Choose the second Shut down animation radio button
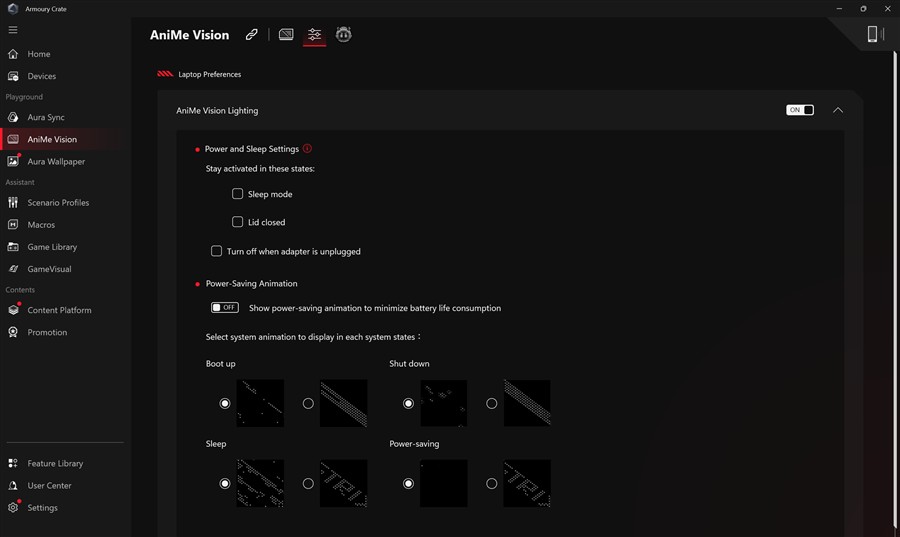The height and width of the screenshot is (537, 900). (x=491, y=403)
